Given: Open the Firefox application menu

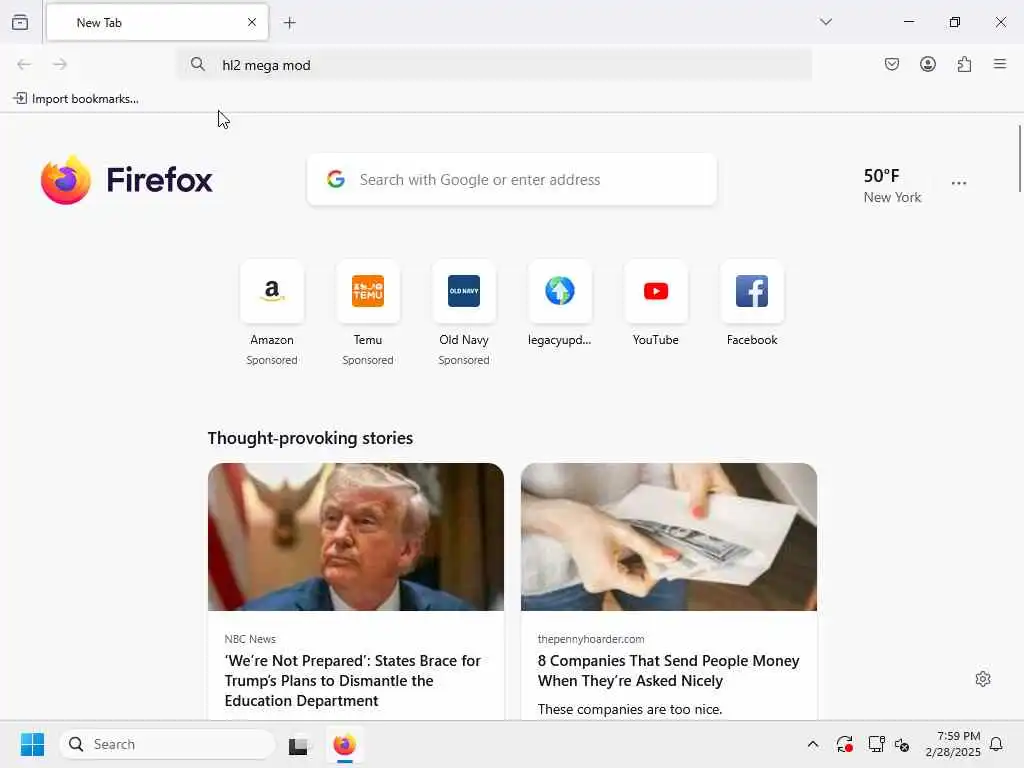Looking at the screenshot, I should pyautogui.click(x=1000, y=64).
